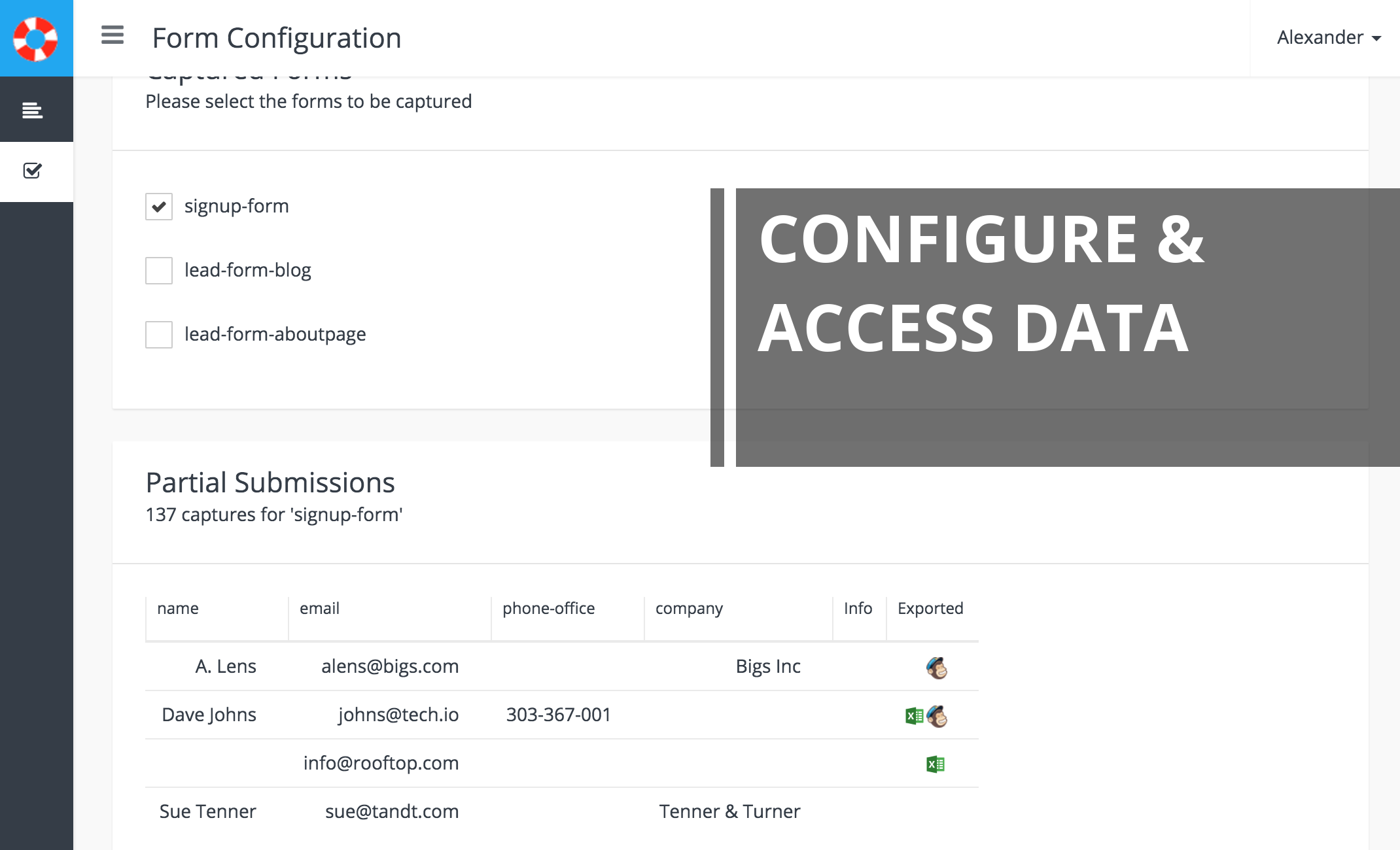Uncheck the signup-form checkbox
This screenshot has width=1400, height=850.
pyautogui.click(x=159, y=207)
